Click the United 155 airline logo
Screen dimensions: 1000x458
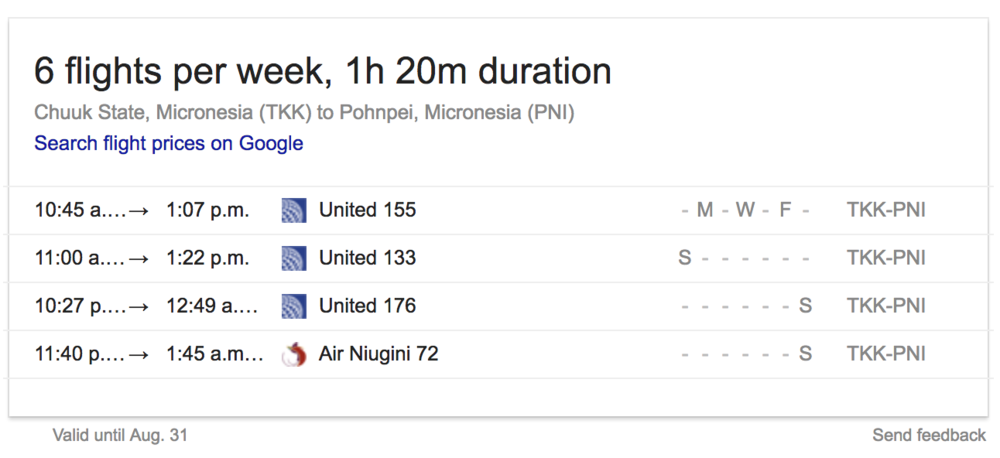pos(293,210)
